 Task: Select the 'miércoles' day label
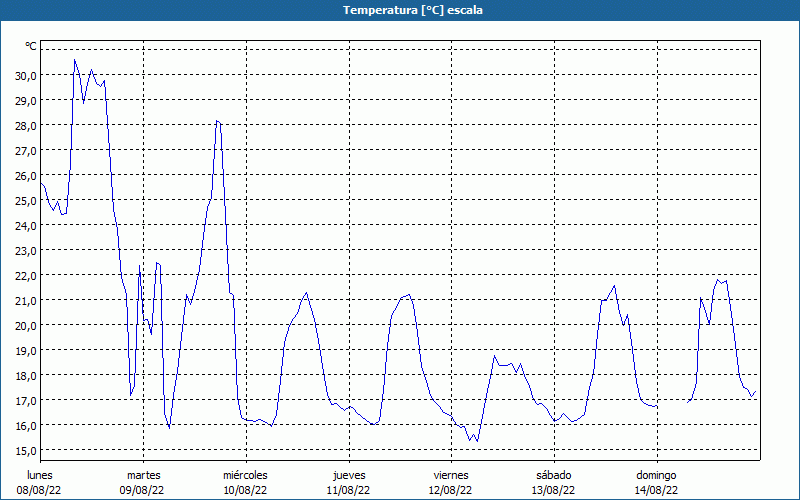pos(245,475)
